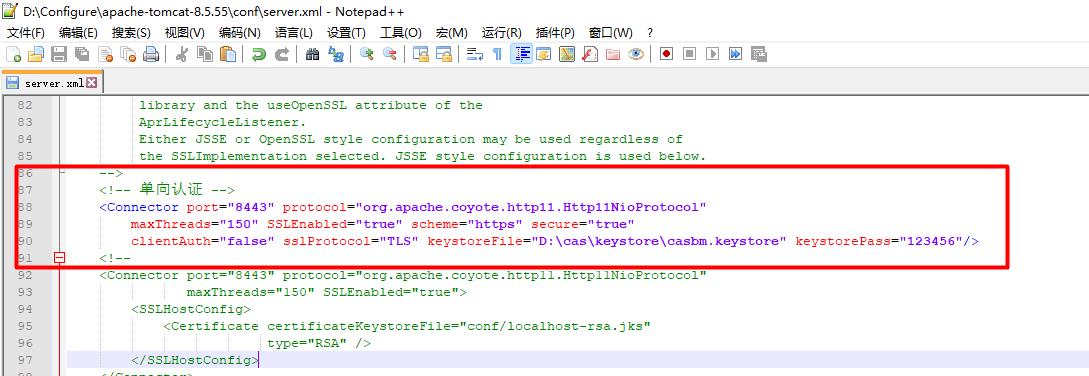The image size is (1089, 376).
Task: Click certificateKeystoreFile="conf/localhost-rsa.jks" text
Action: 458,326
